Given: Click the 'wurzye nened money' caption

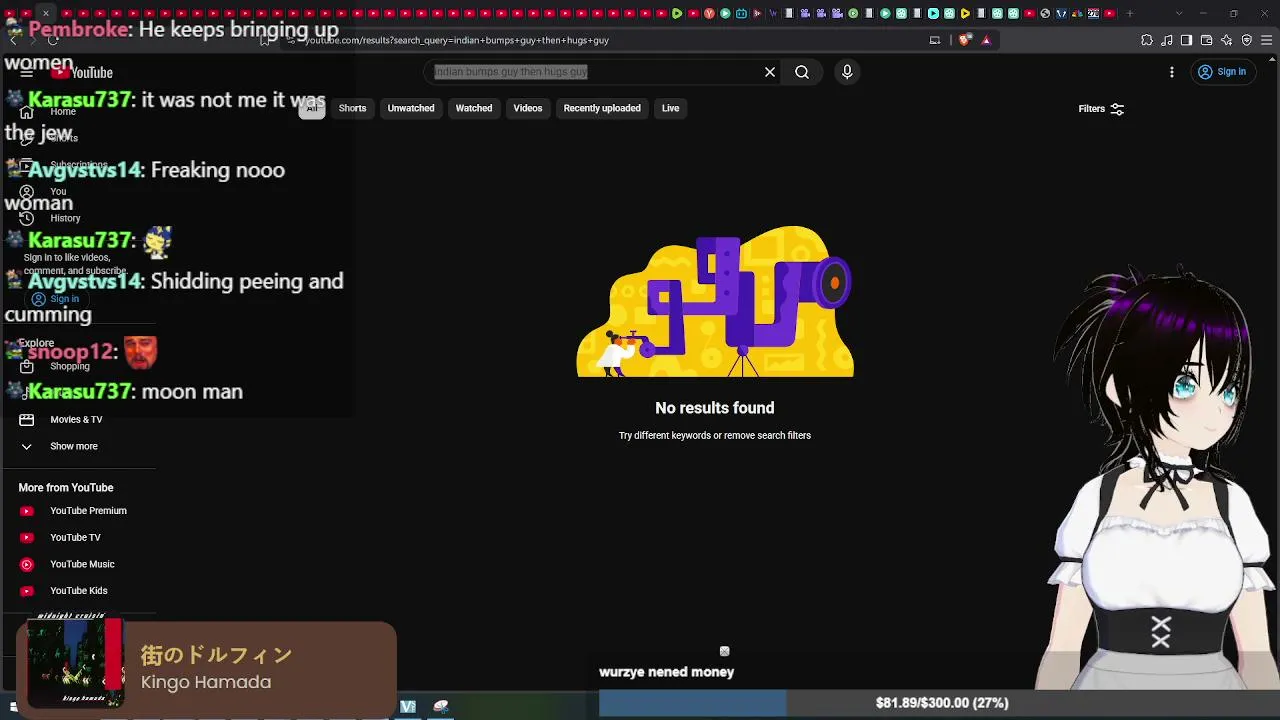Looking at the screenshot, I should (x=667, y=672).
